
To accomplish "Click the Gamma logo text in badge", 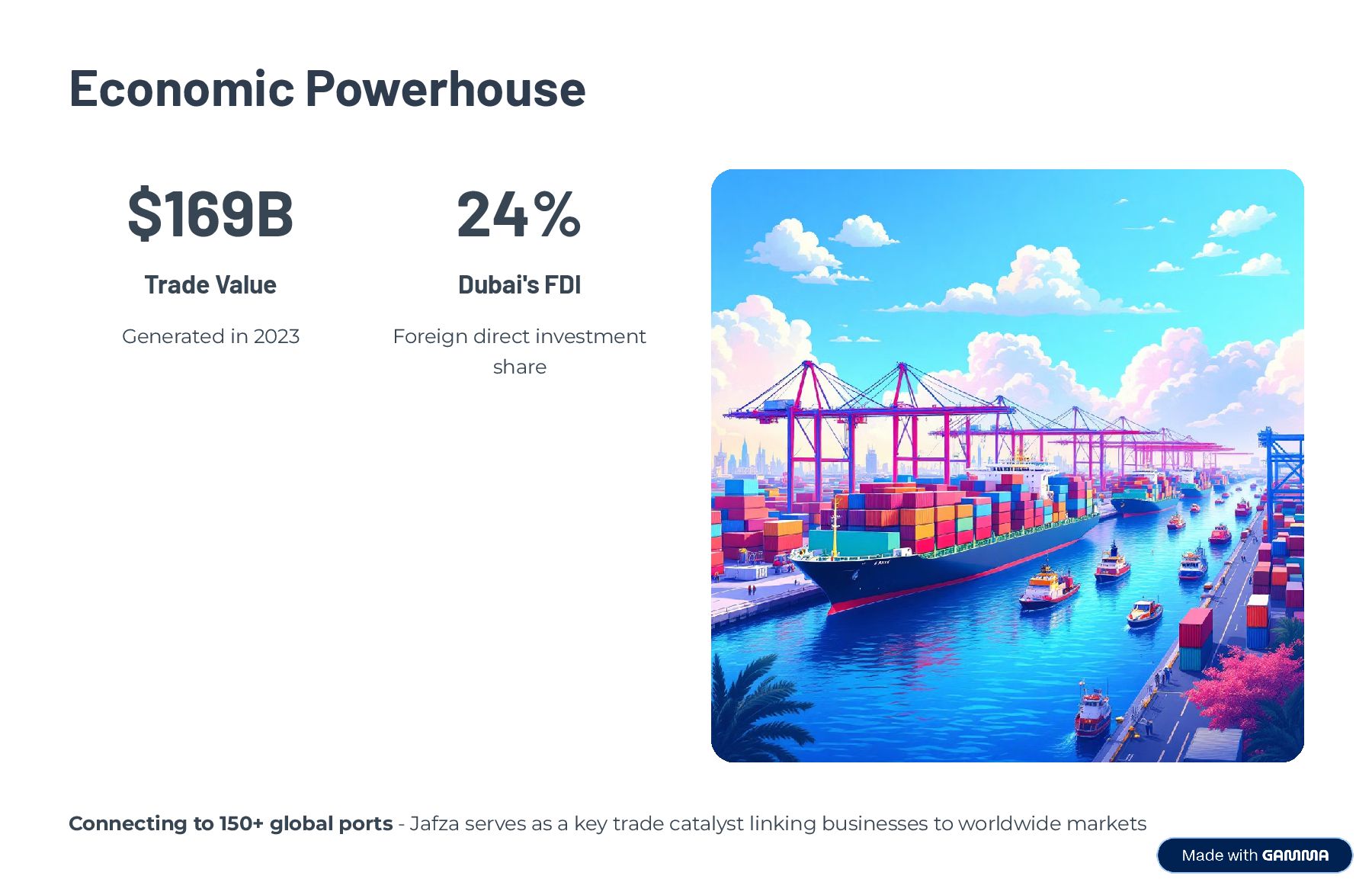I will point(1295,855).
